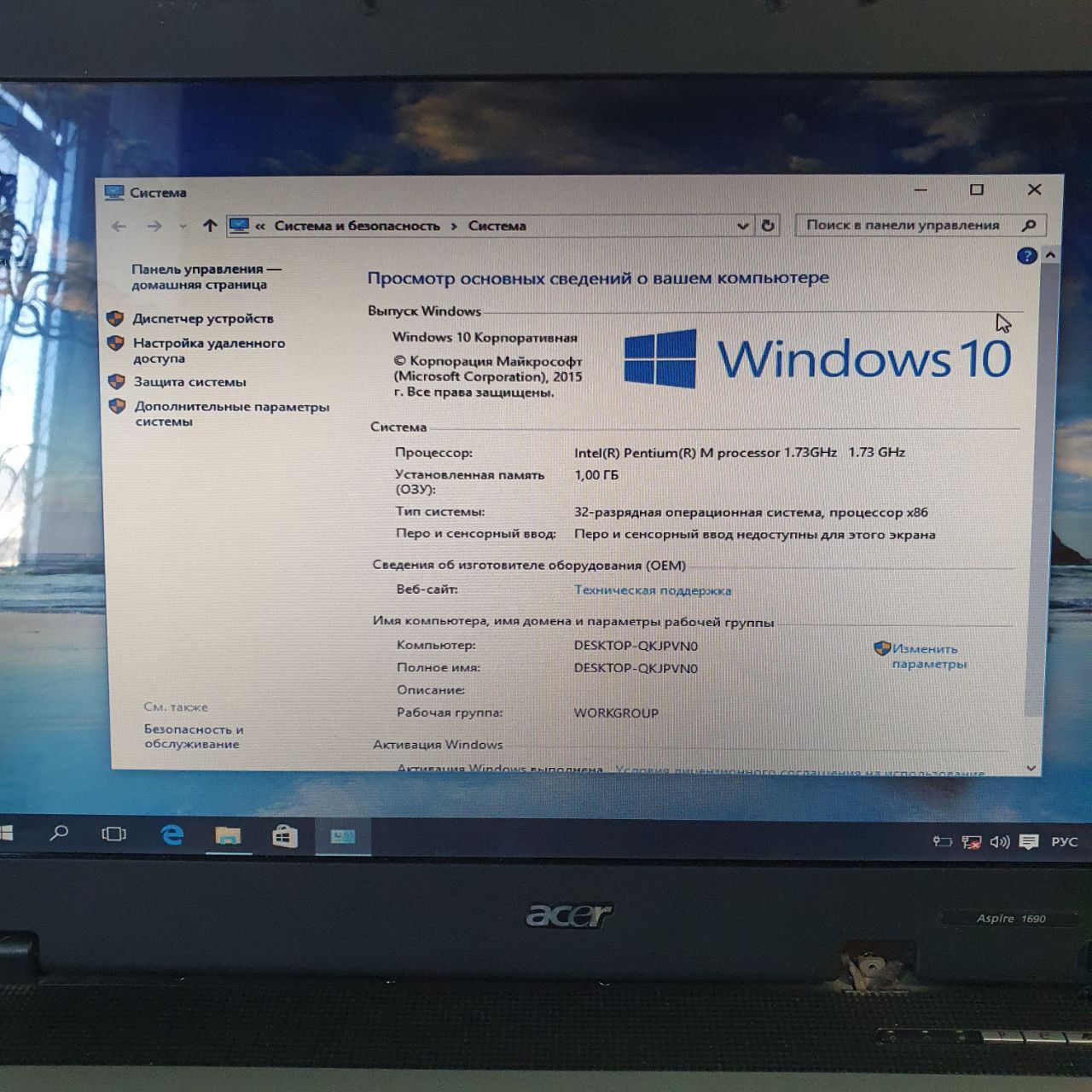
Task: Open the Help question mark icon
Action: point(1026,255)
